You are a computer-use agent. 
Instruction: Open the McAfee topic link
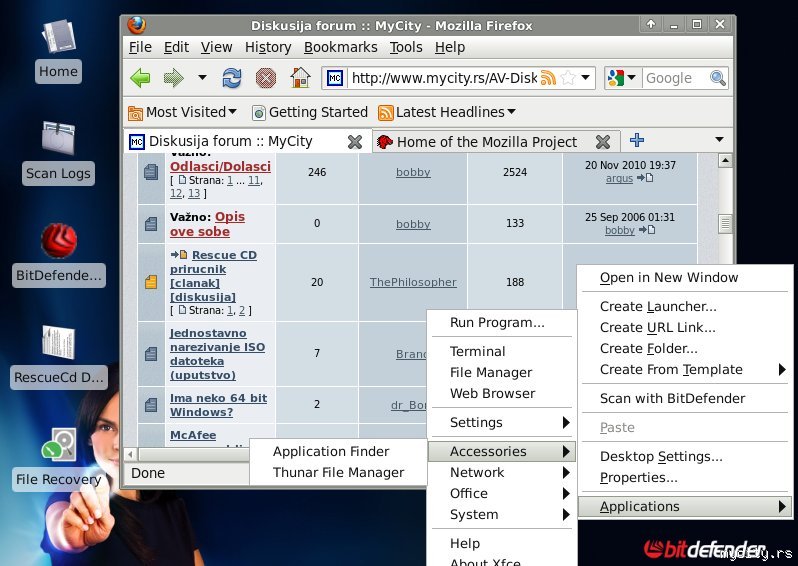[193, 435]
